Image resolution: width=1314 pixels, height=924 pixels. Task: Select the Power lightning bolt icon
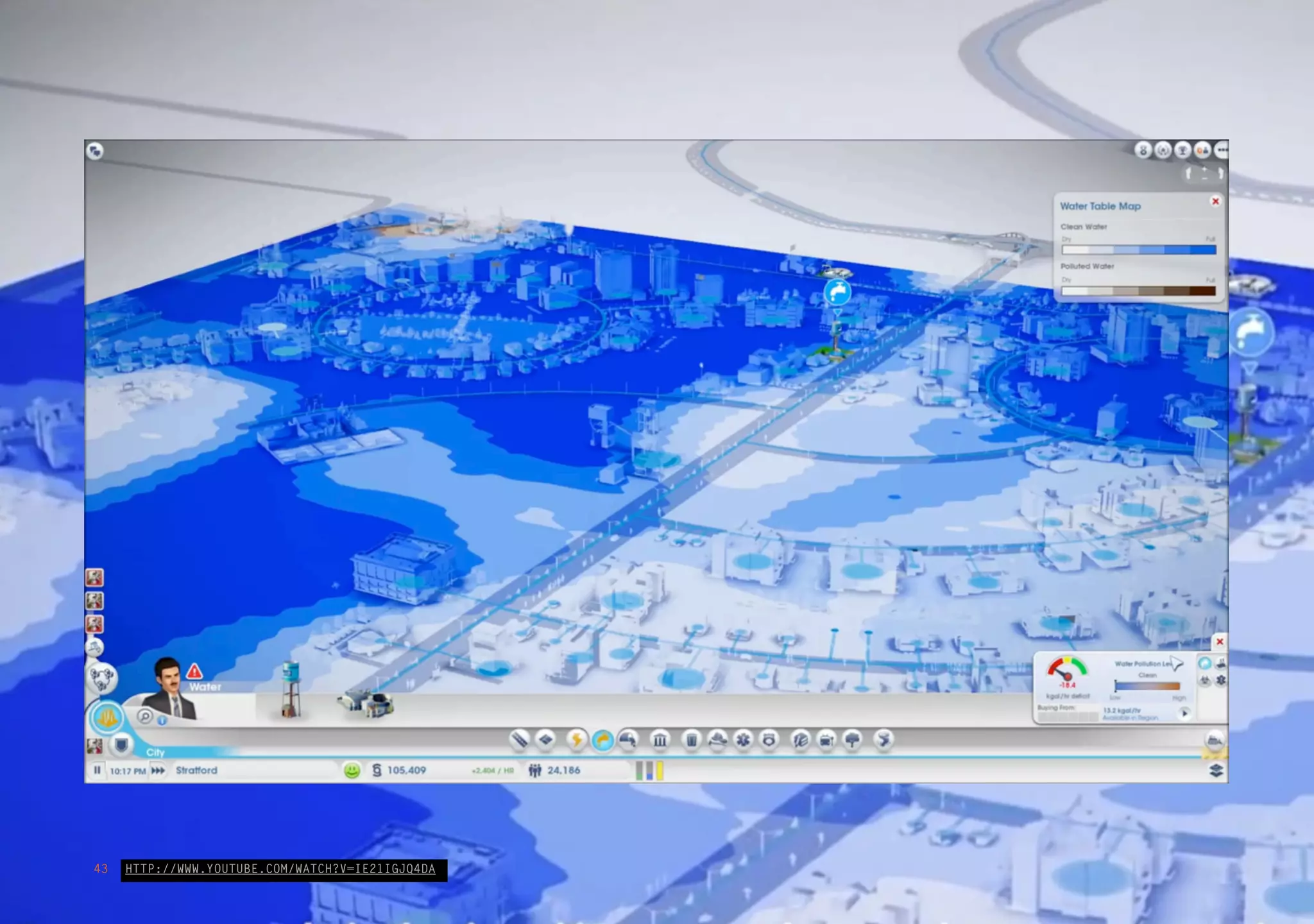pos(576,740)
